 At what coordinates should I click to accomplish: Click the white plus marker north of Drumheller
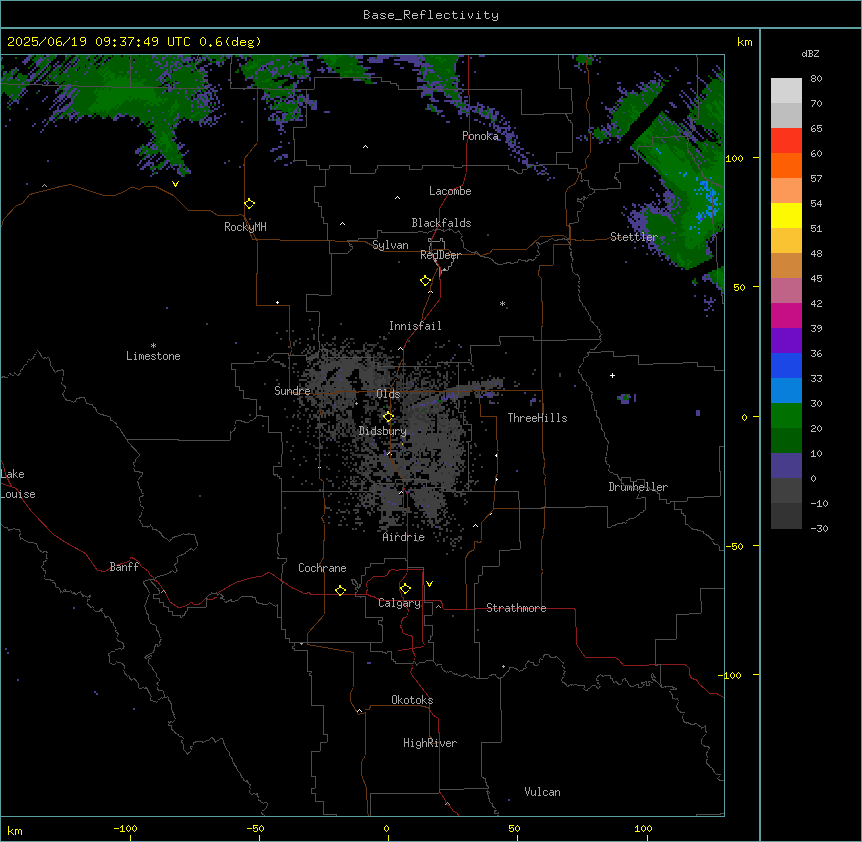click(x=612, y=375)
